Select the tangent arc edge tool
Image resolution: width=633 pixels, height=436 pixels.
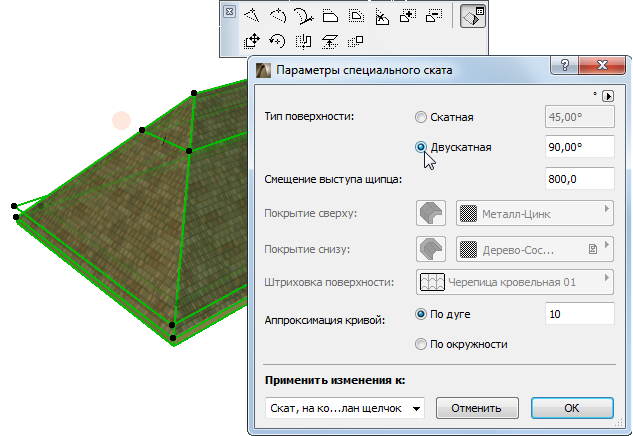point(303,17)
